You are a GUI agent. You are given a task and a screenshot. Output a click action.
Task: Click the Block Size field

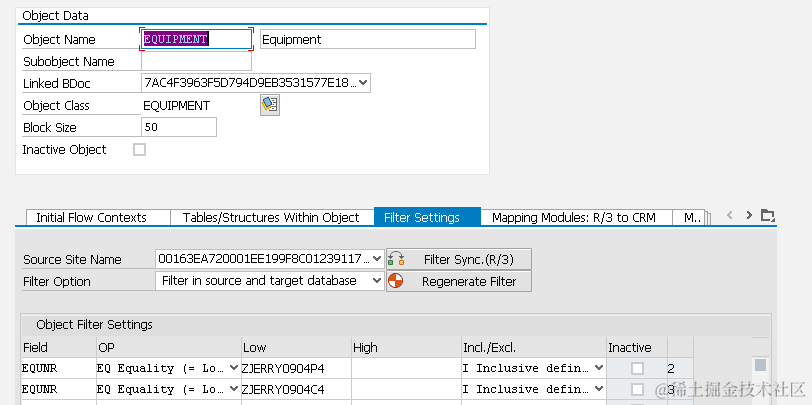pos(179,127)
